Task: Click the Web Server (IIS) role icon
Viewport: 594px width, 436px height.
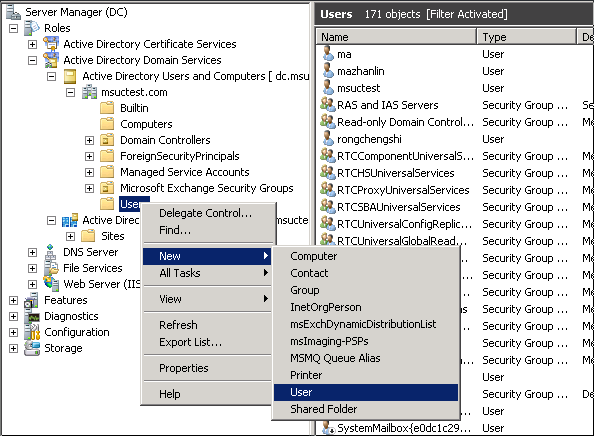Action: [51, 284]
